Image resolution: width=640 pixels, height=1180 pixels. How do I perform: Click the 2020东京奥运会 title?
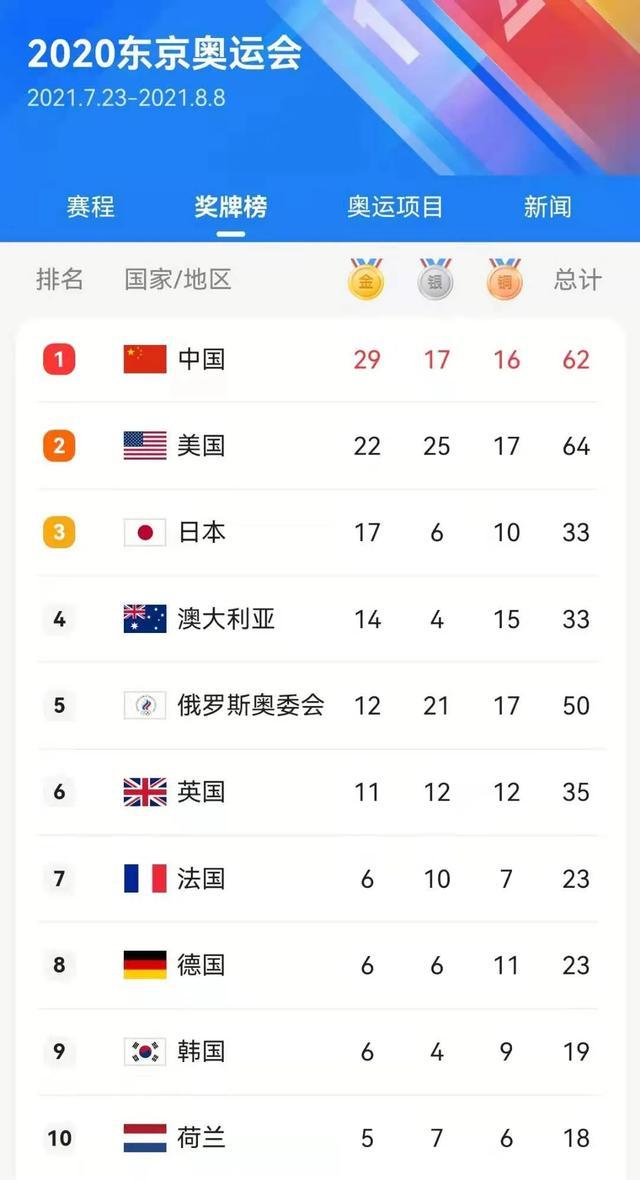(164, 55)
